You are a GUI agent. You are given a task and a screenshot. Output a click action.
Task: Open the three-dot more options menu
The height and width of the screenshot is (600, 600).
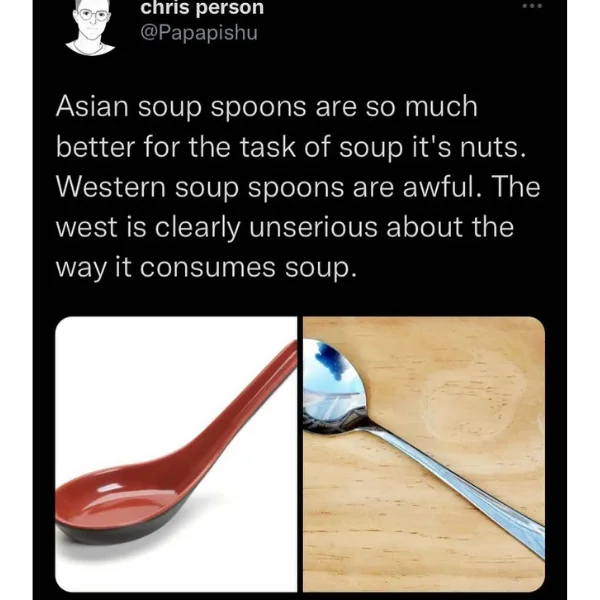(x=532, y=6)
